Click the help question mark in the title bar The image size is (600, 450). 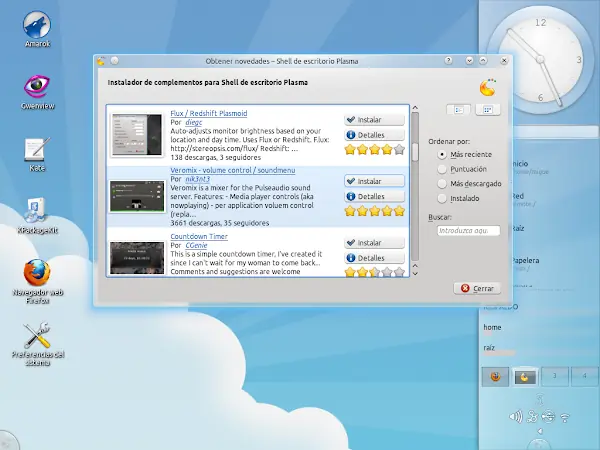448,60
